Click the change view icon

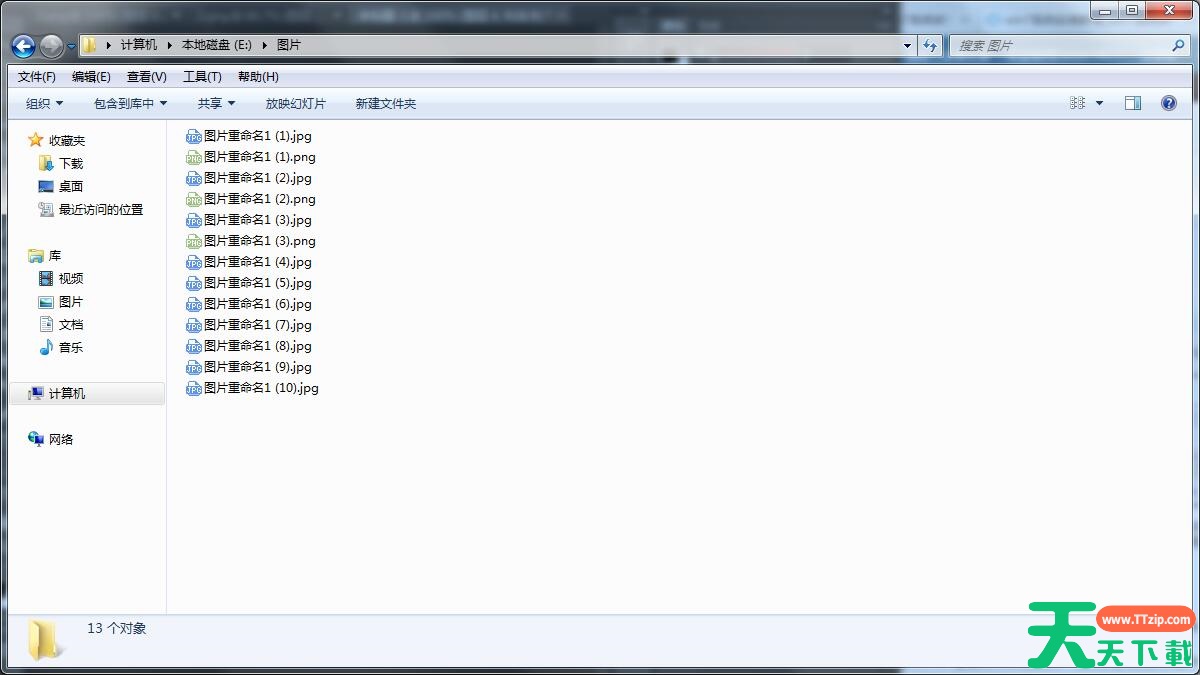1078,103
